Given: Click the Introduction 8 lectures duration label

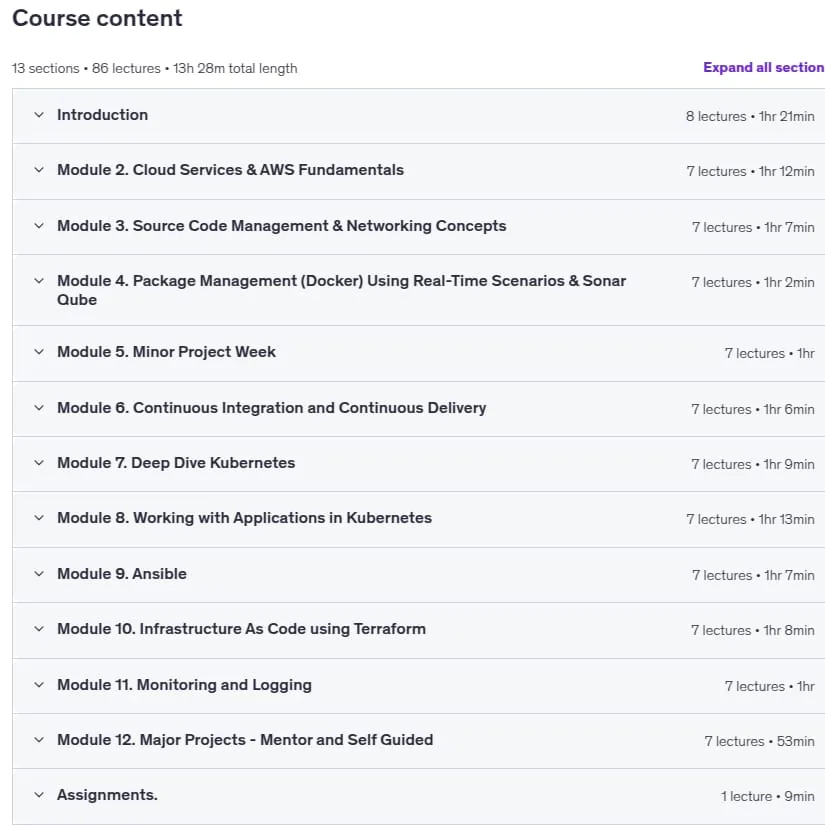Looking at the screenshot, I should coord(750,116).
